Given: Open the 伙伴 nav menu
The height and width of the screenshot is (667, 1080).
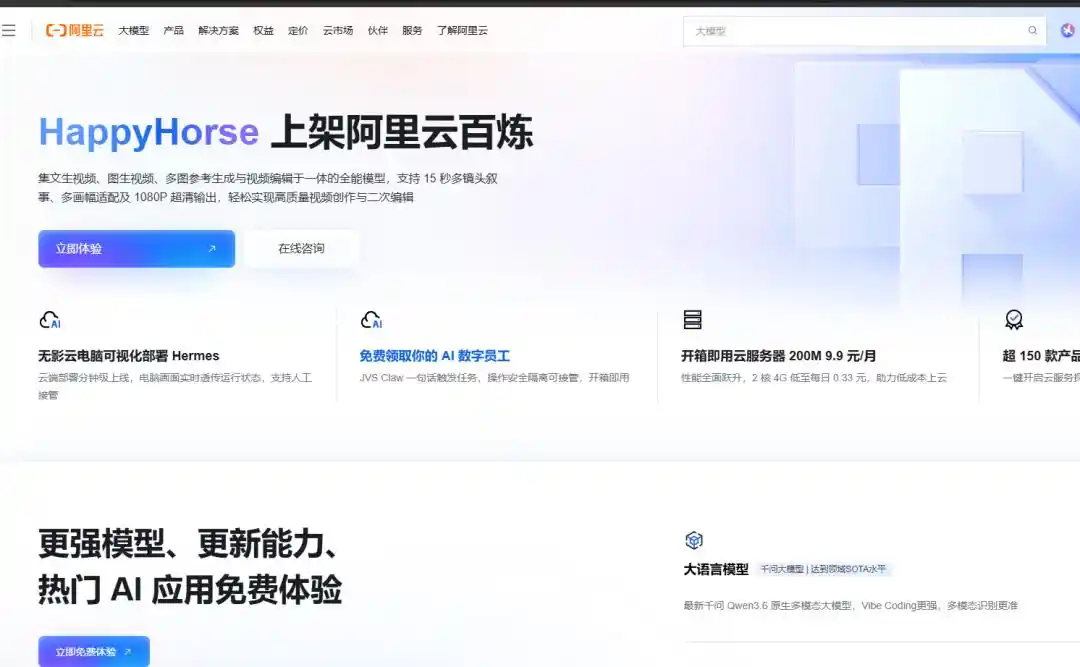Looking at the screenshot, I should (377, 30).
